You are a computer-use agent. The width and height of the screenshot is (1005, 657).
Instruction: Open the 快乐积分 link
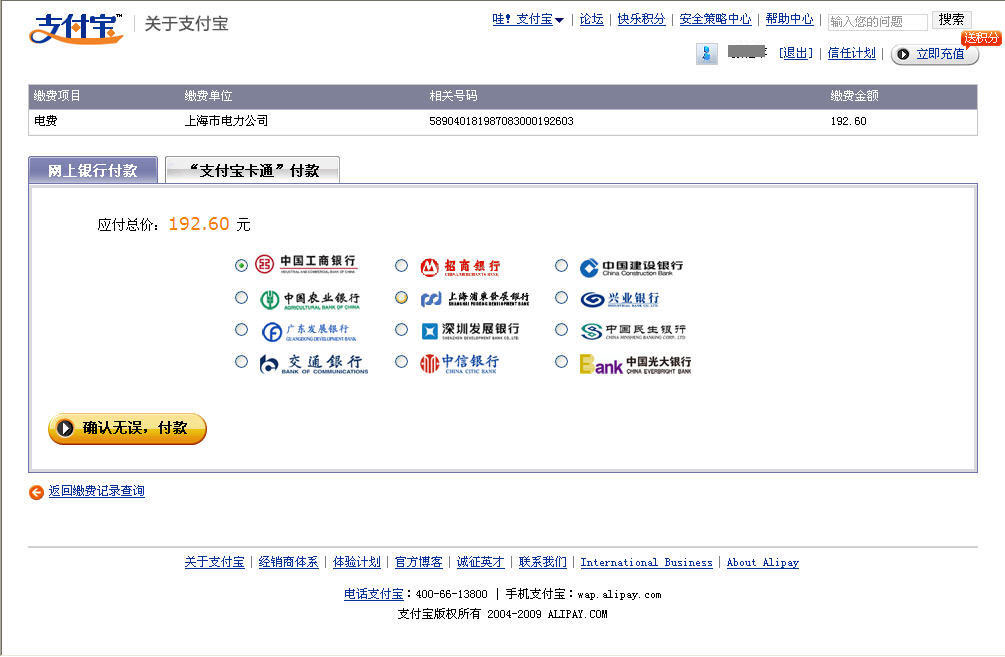point(641,19)
